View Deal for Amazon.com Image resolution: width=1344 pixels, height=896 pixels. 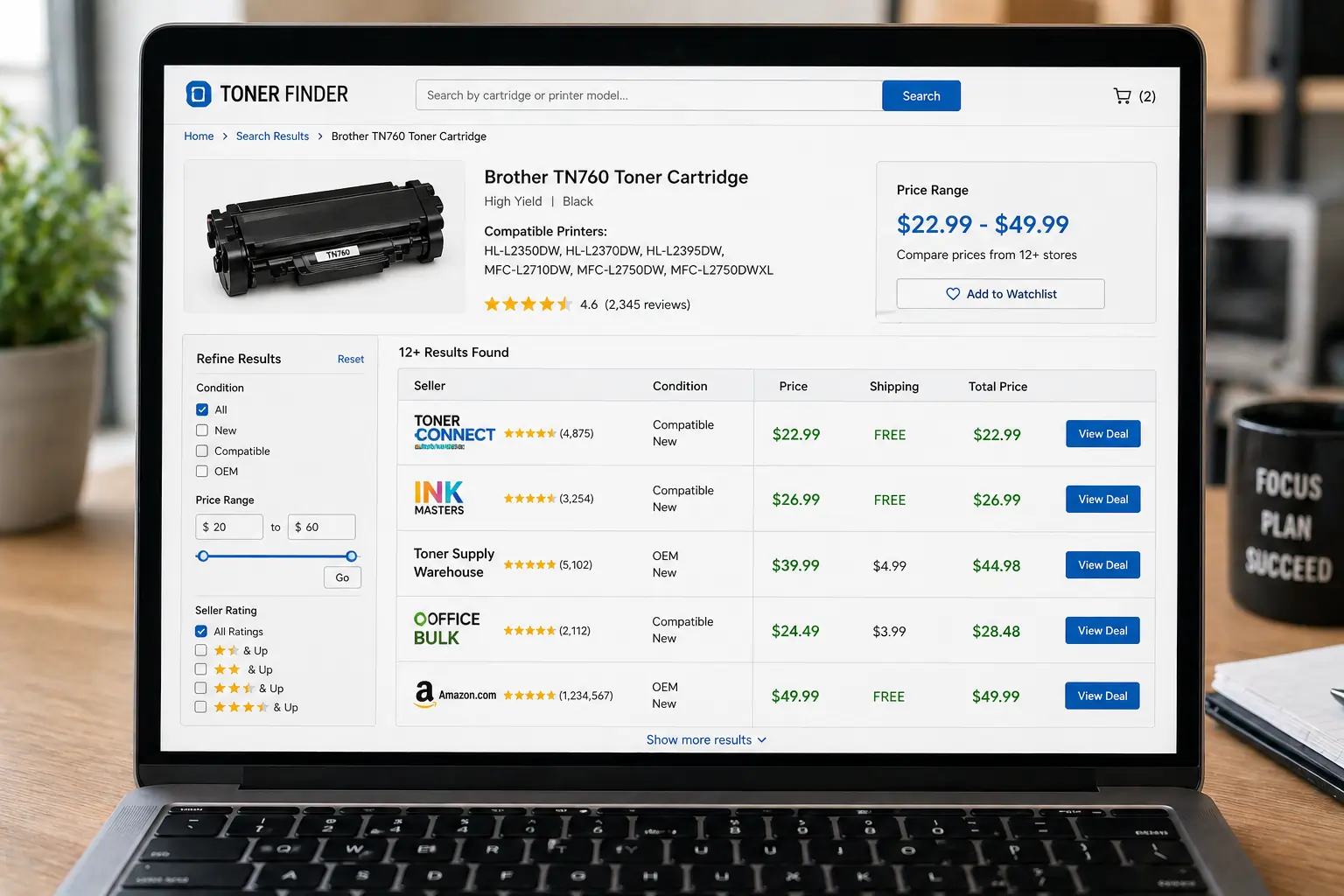pyautogui.click(x=1102, y=696)
